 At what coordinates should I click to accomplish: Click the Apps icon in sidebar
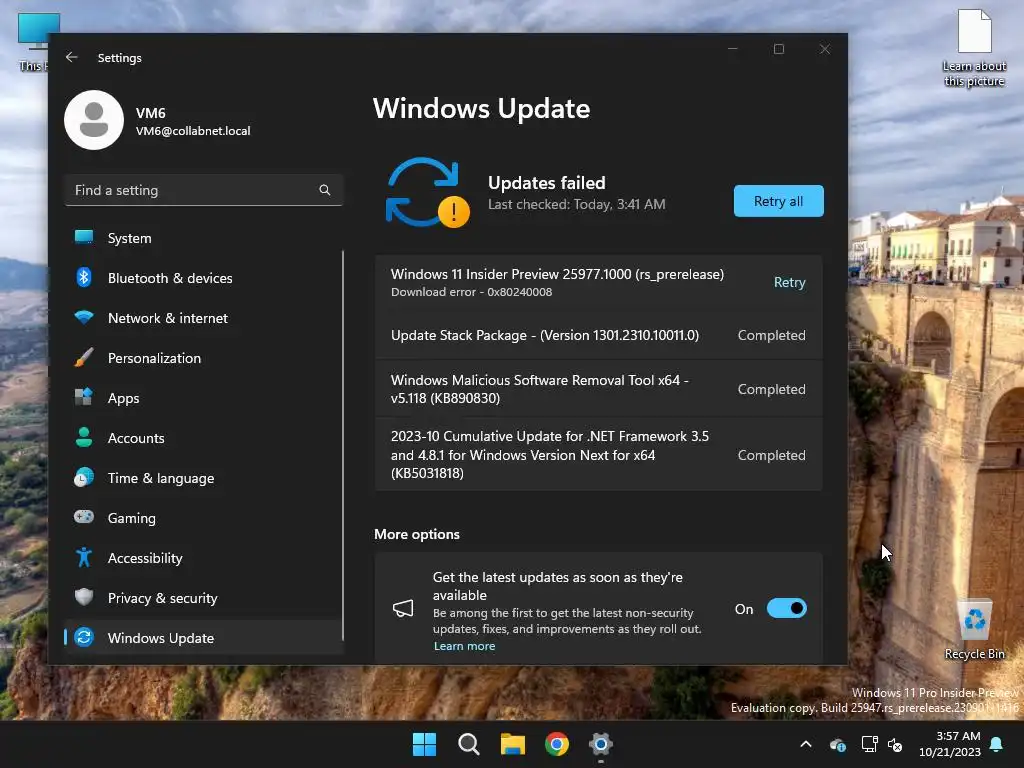pyautogui.click(x=84, y=397)
